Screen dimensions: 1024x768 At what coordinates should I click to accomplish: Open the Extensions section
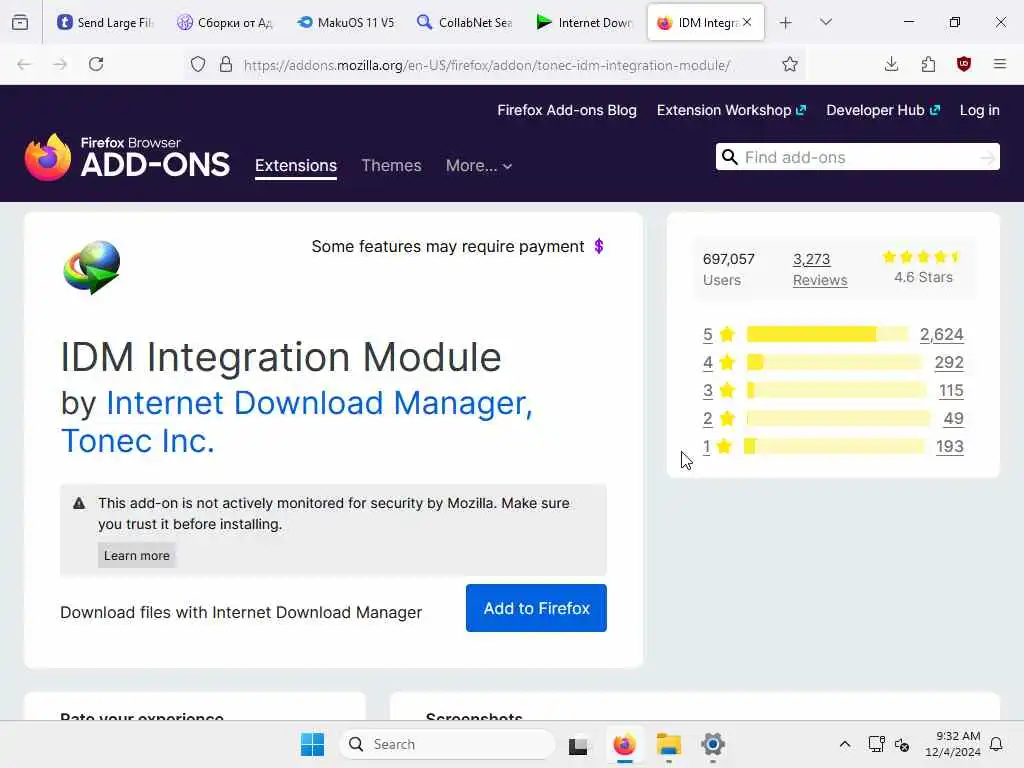[296, 166]
